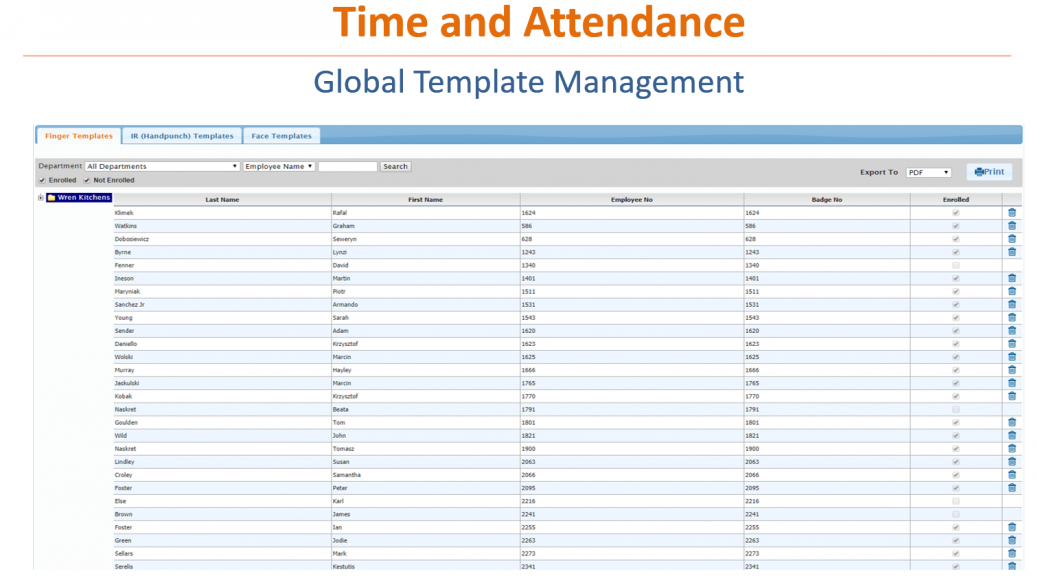This screenshot has width=1038, height=576.
Task: Expand the Wren Kitchens tree node
Action: (40, 198)
